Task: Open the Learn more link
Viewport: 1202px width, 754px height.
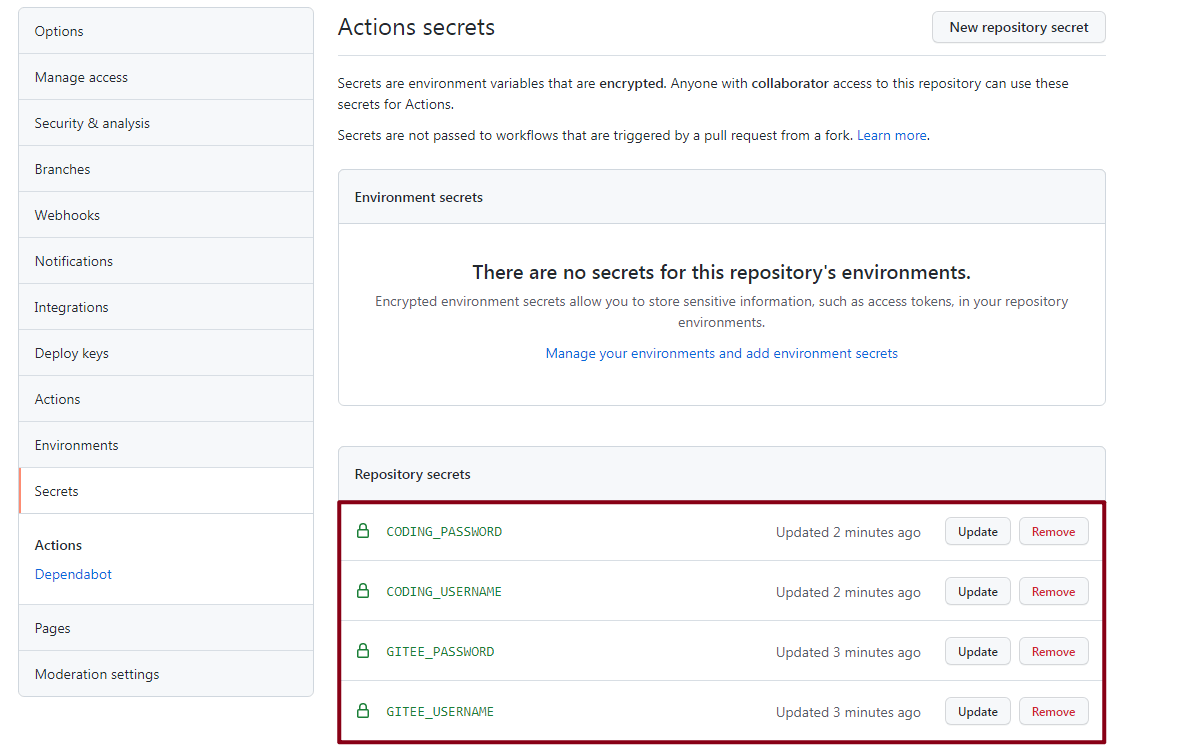Action: click(891, 135)
